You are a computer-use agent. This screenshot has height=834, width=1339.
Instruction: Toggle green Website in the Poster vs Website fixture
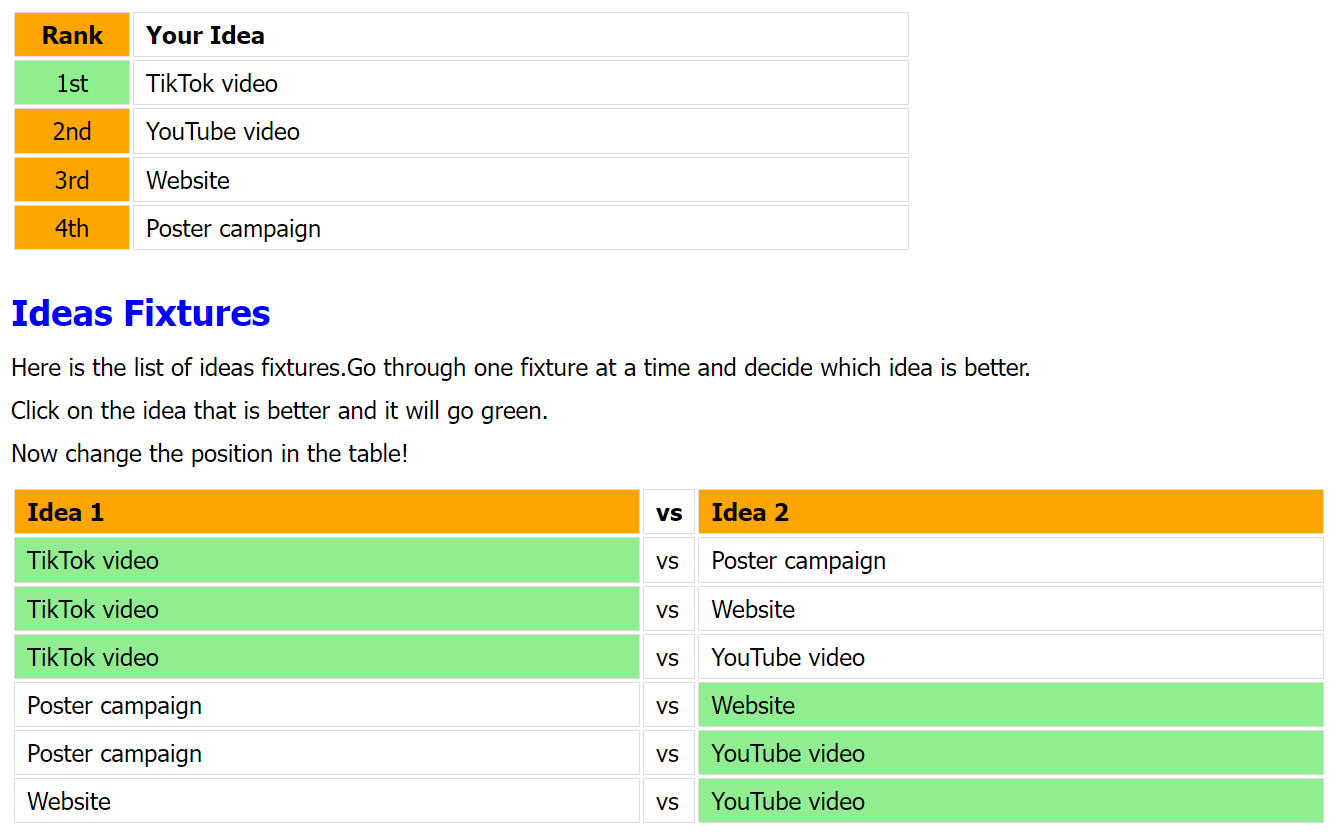(1010, 705)
